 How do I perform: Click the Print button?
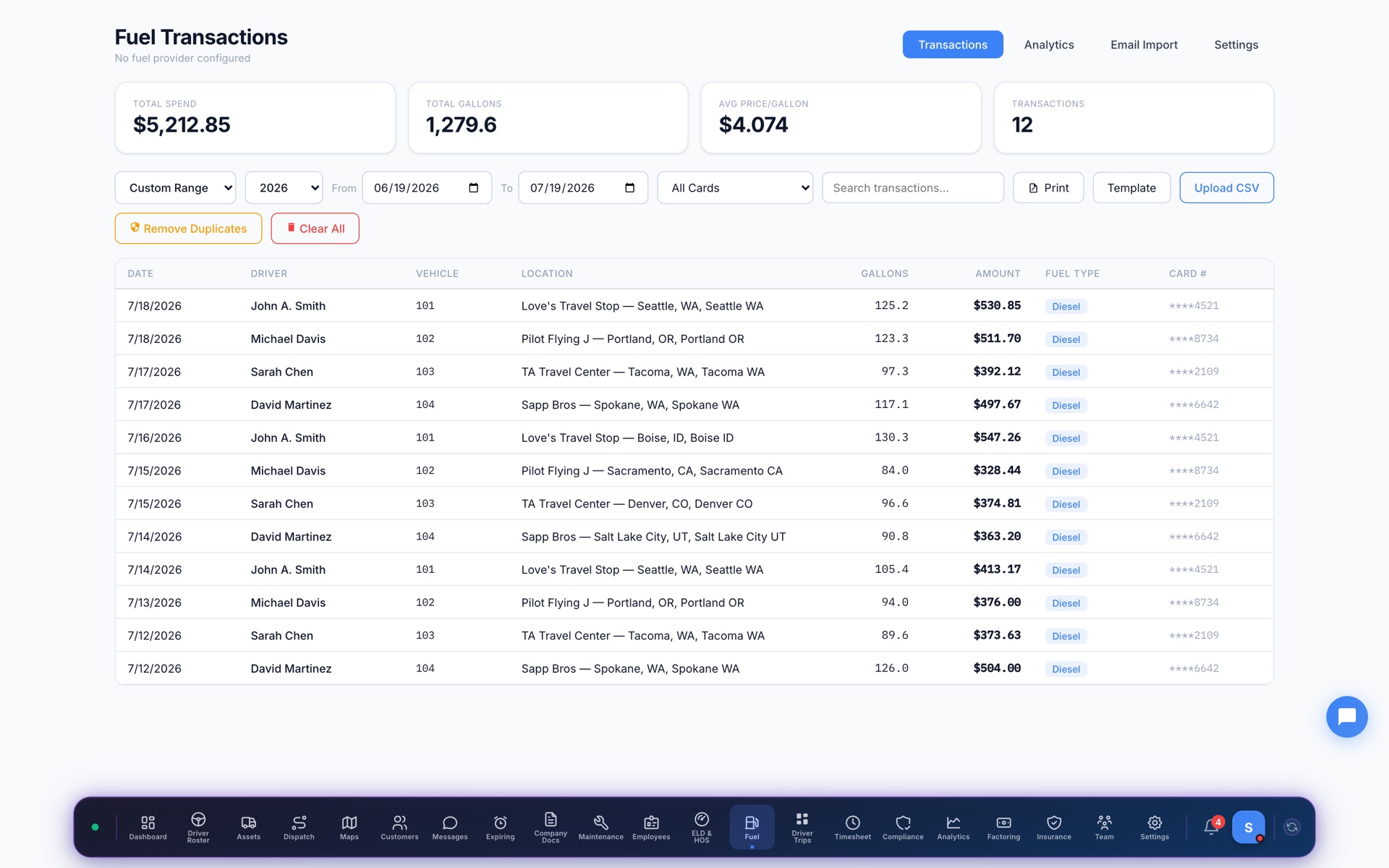(1048, 188)
